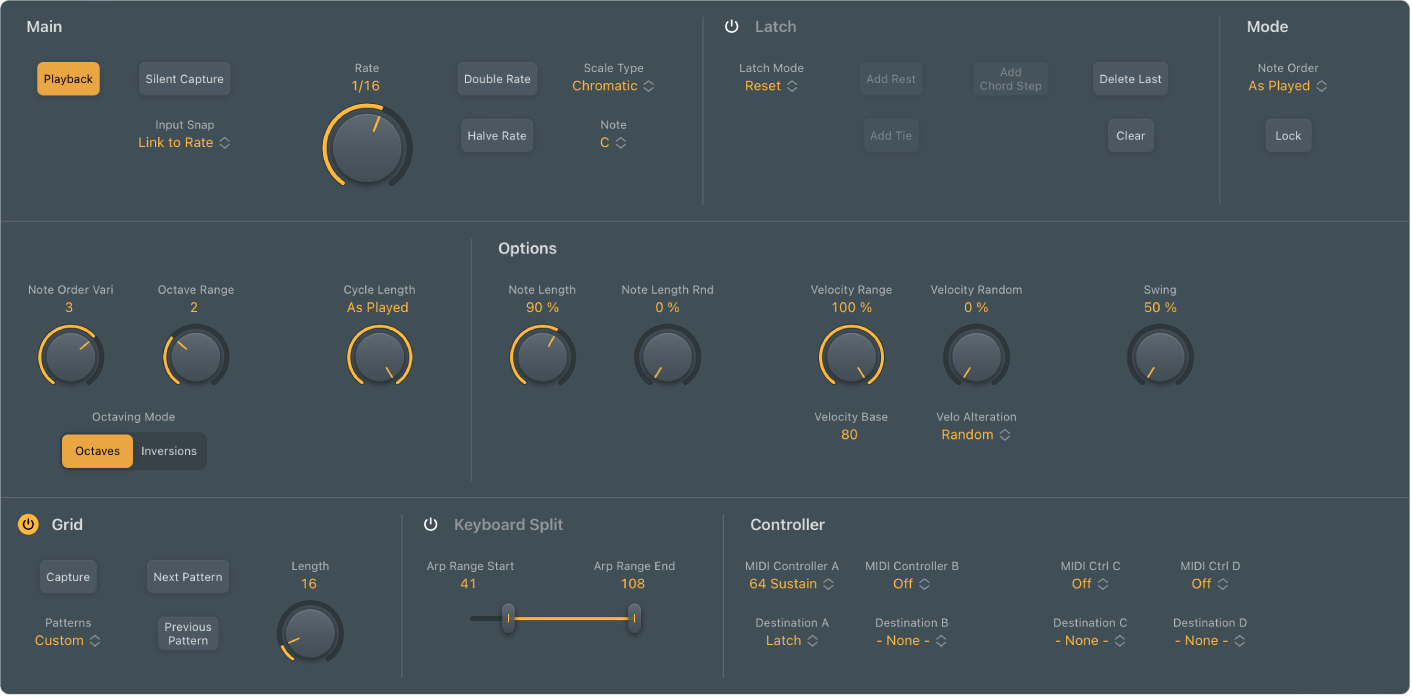Image resolution: width=1412 pixels, height=698 pixels.
Task: Open the Scale Type dropdown set to Chromatic
Action: [x=613, y=86]
